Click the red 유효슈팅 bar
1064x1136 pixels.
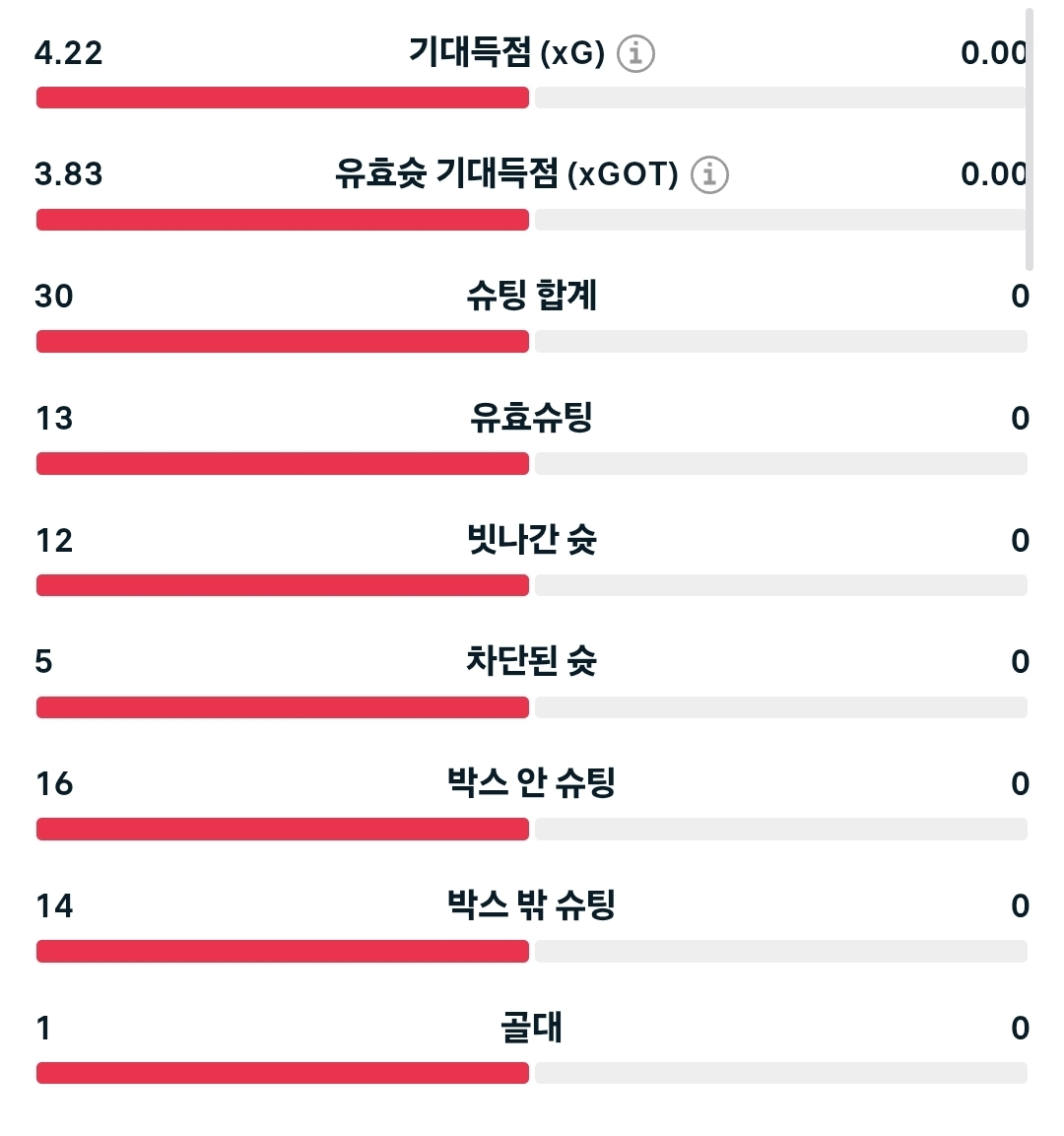[x=283, y=464]
